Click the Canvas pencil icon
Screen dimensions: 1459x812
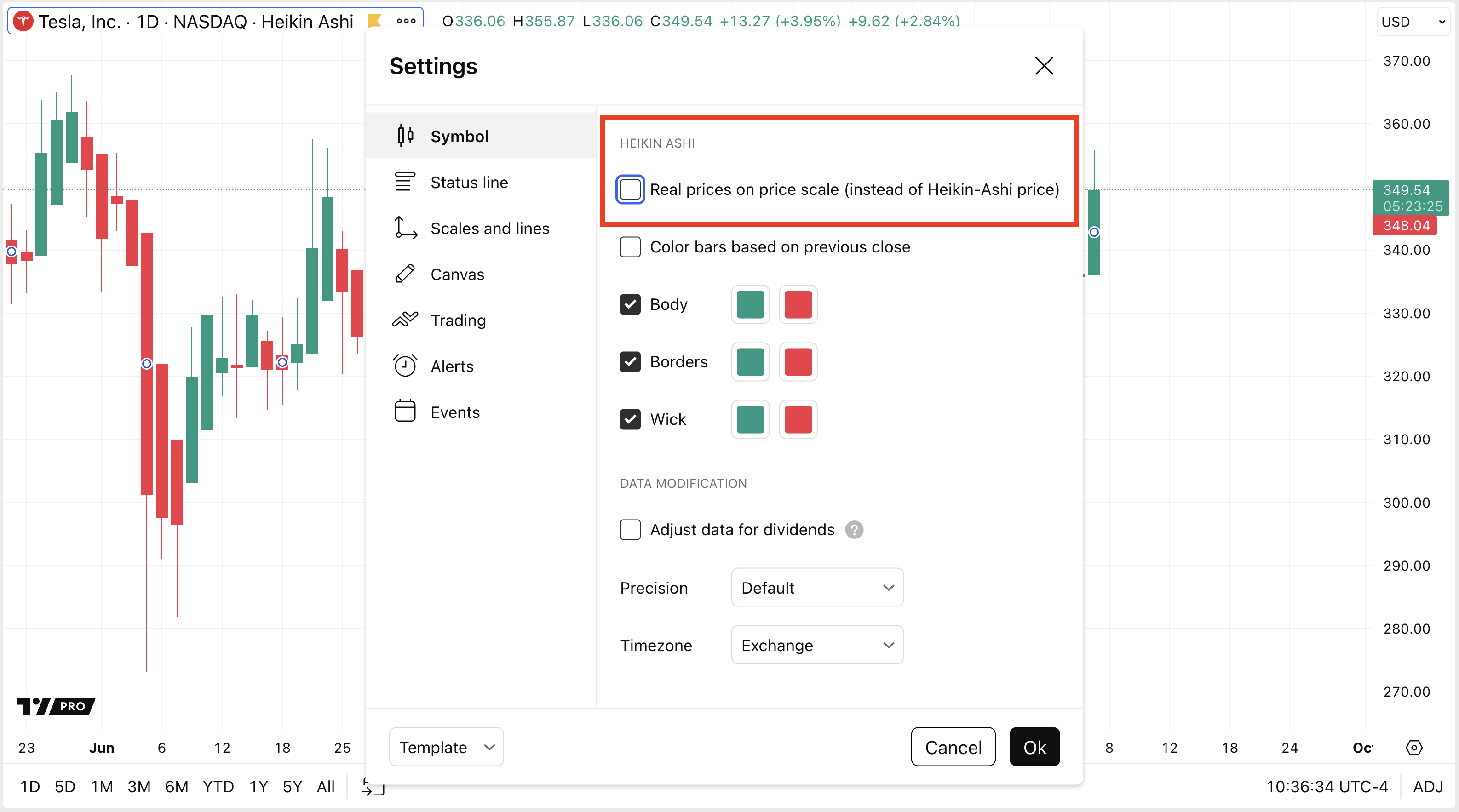coord(405,274)
